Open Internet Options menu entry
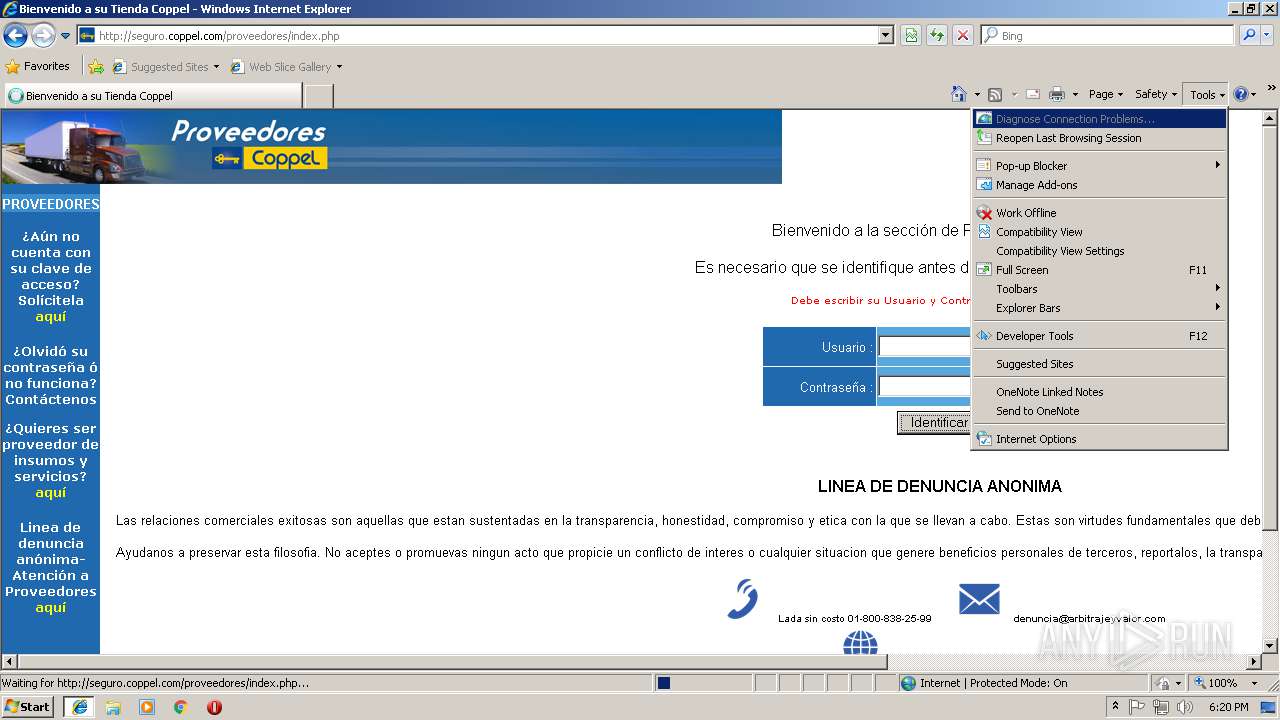Screen dimensions: 1280x720 [1100, 439]
